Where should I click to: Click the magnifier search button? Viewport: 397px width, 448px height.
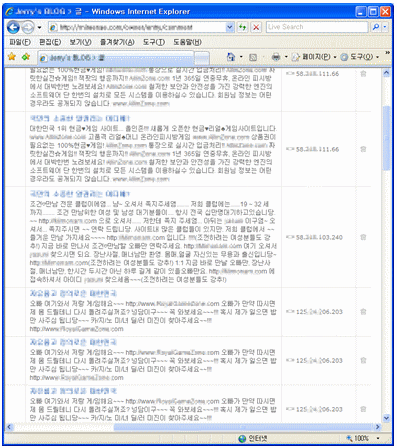coord(376,27)
